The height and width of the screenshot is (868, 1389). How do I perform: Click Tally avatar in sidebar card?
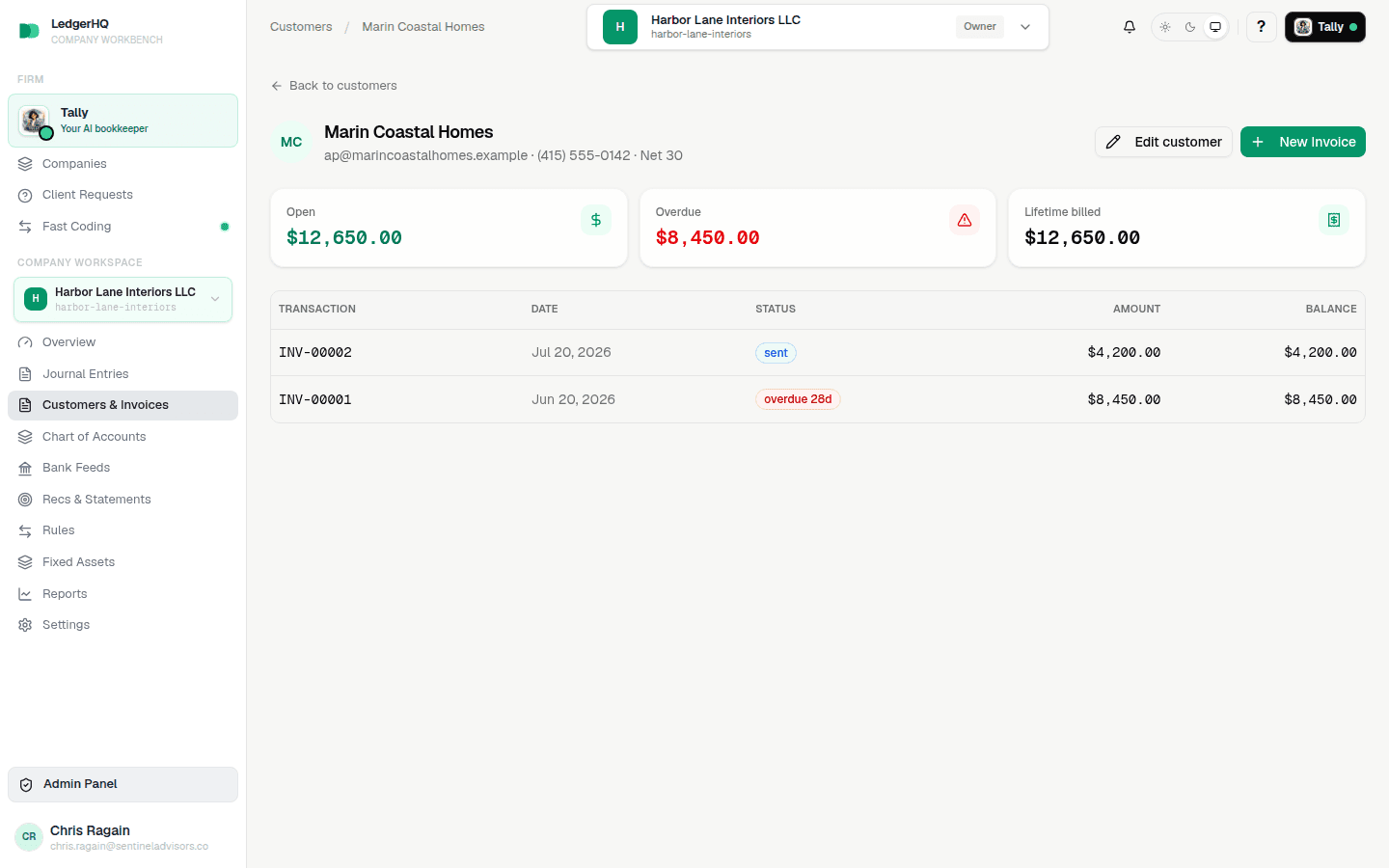tap(34, 121)
